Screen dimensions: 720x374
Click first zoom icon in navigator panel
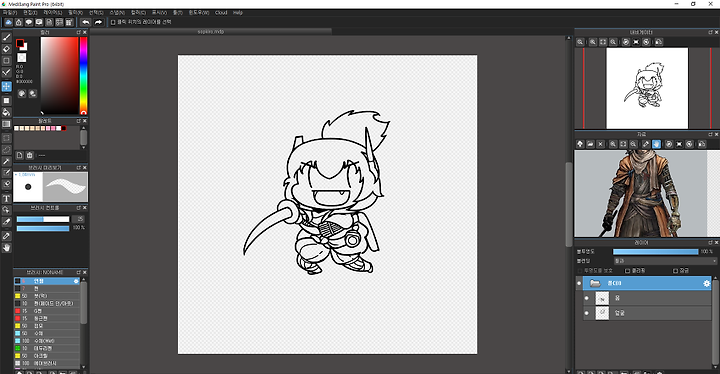[x=580, y=42]
